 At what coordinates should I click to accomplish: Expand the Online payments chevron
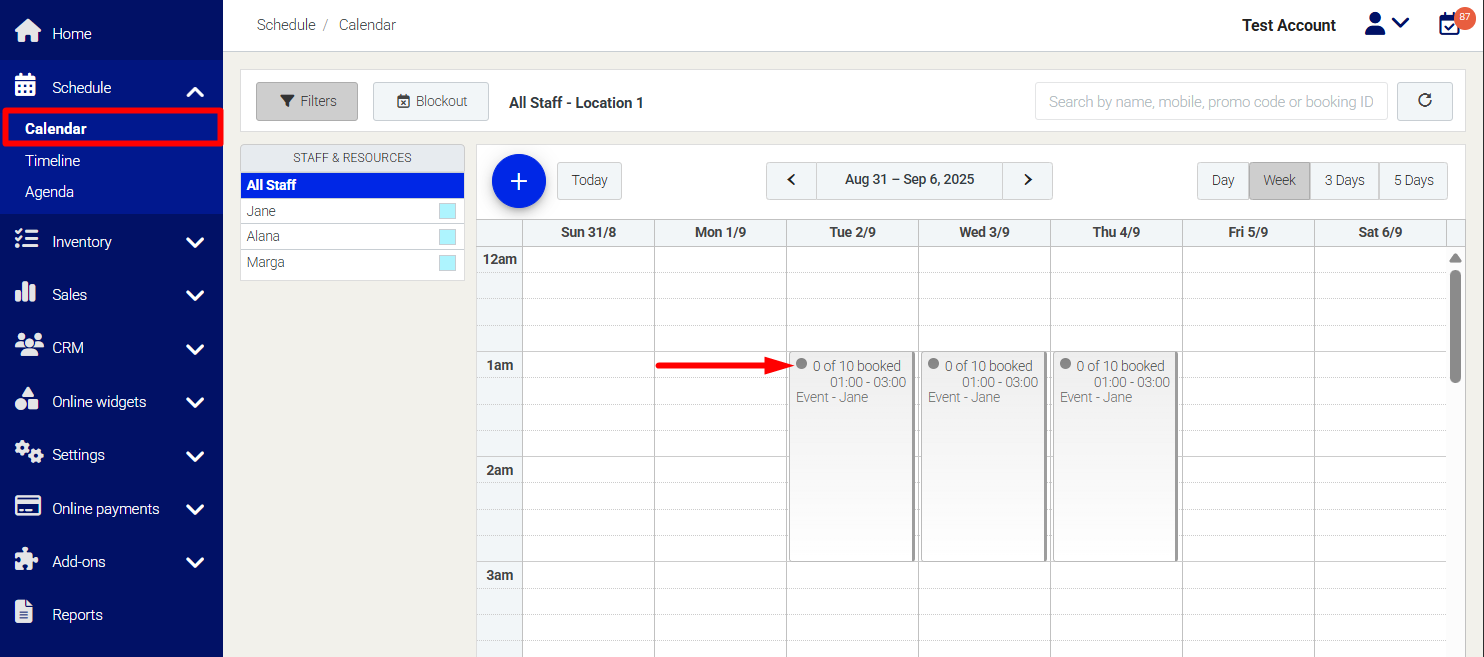click(x=195, y=510)
